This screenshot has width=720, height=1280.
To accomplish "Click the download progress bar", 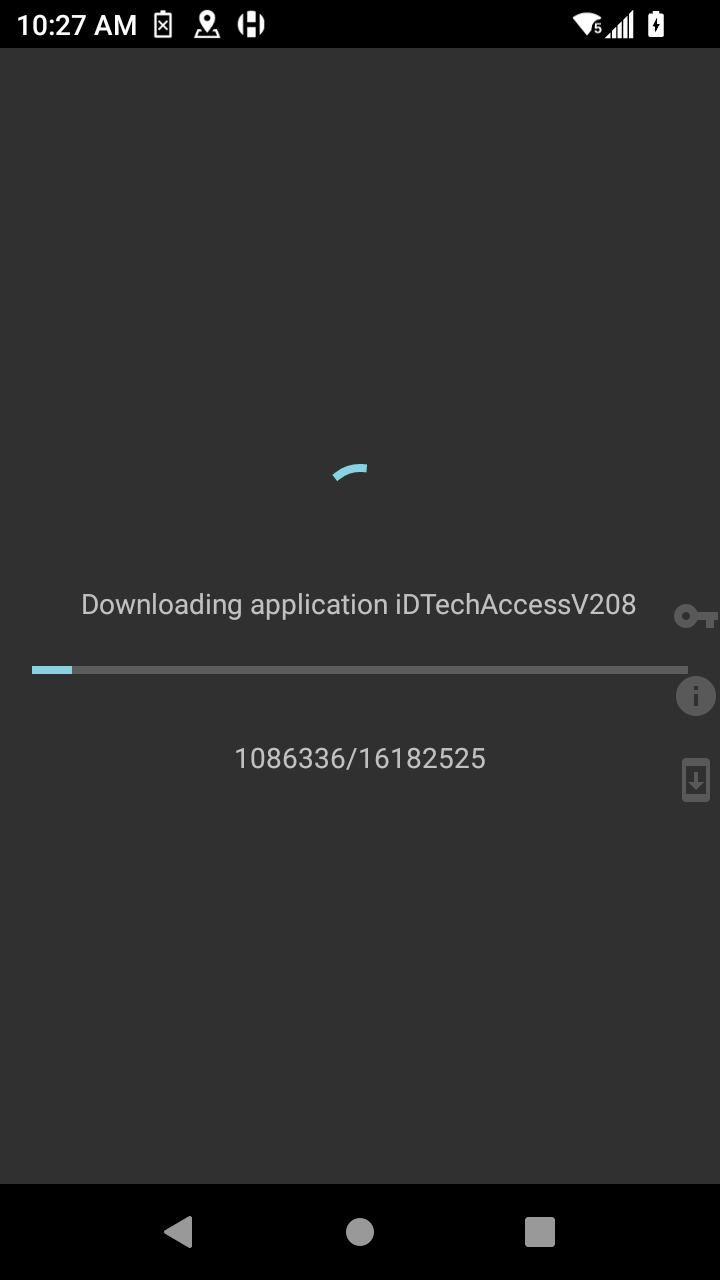I will (x=360, y=670).
